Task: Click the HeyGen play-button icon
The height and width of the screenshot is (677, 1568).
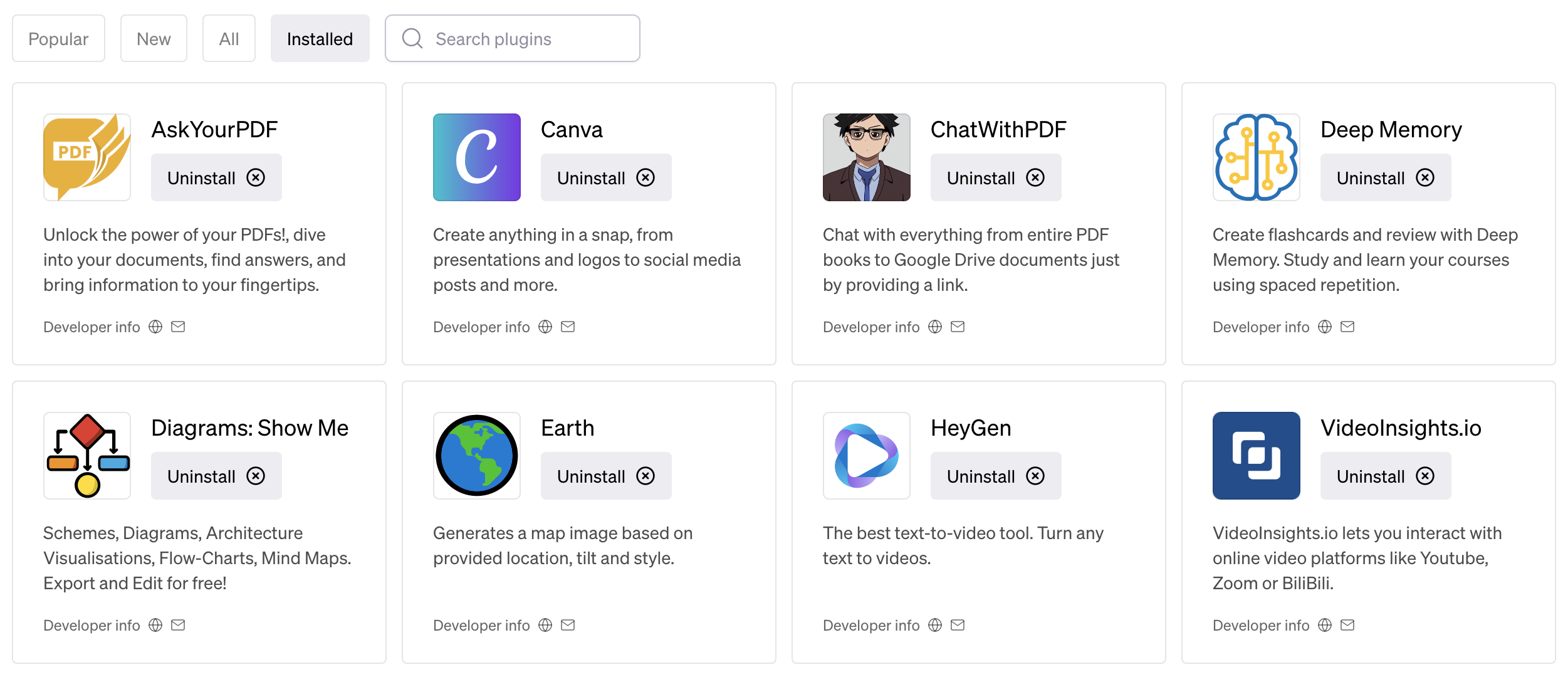Action: pos(866,455)
